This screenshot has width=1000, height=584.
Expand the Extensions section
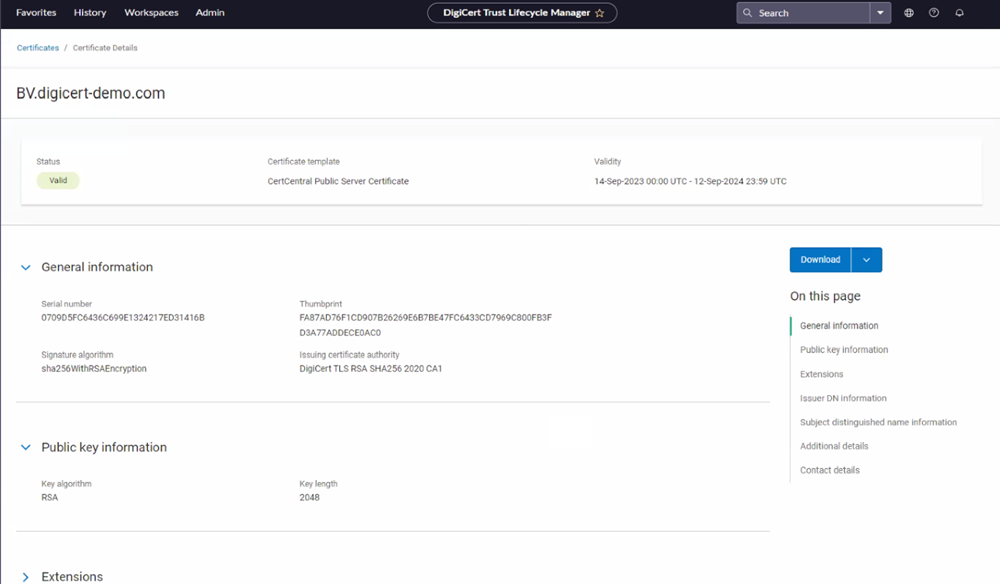point(26,577)
